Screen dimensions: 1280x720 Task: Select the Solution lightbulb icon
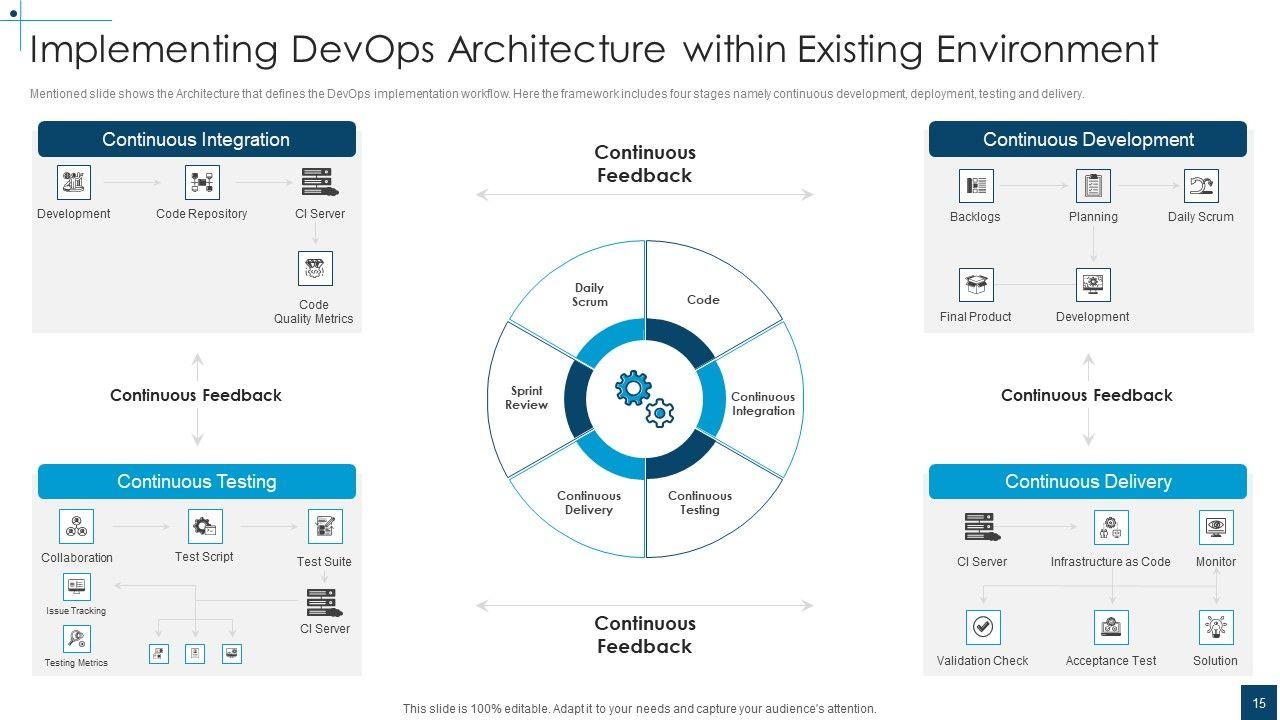(x=1216, y=627)
